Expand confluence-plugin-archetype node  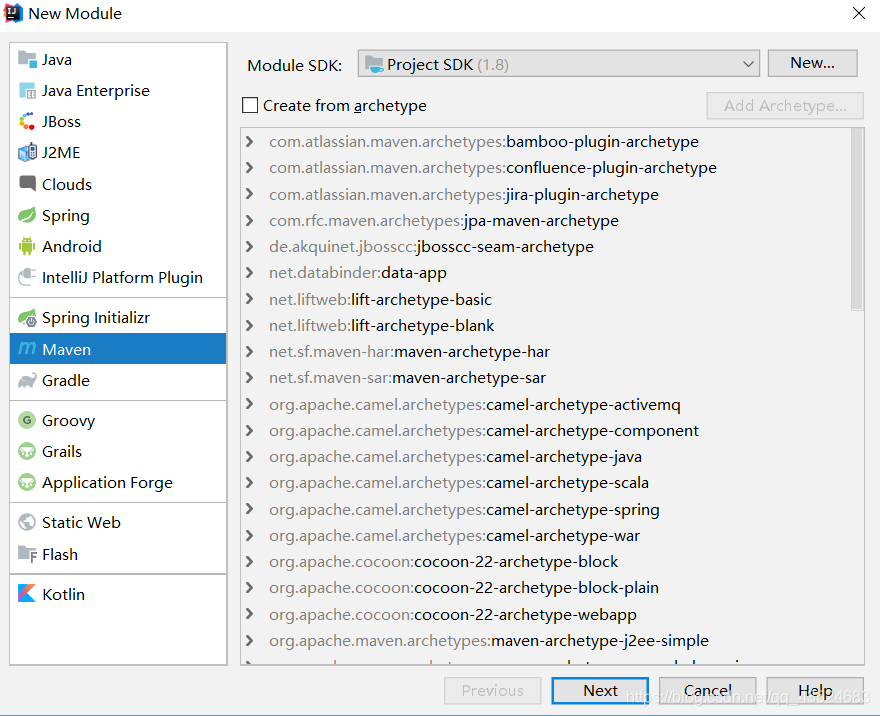pos(250,168)
